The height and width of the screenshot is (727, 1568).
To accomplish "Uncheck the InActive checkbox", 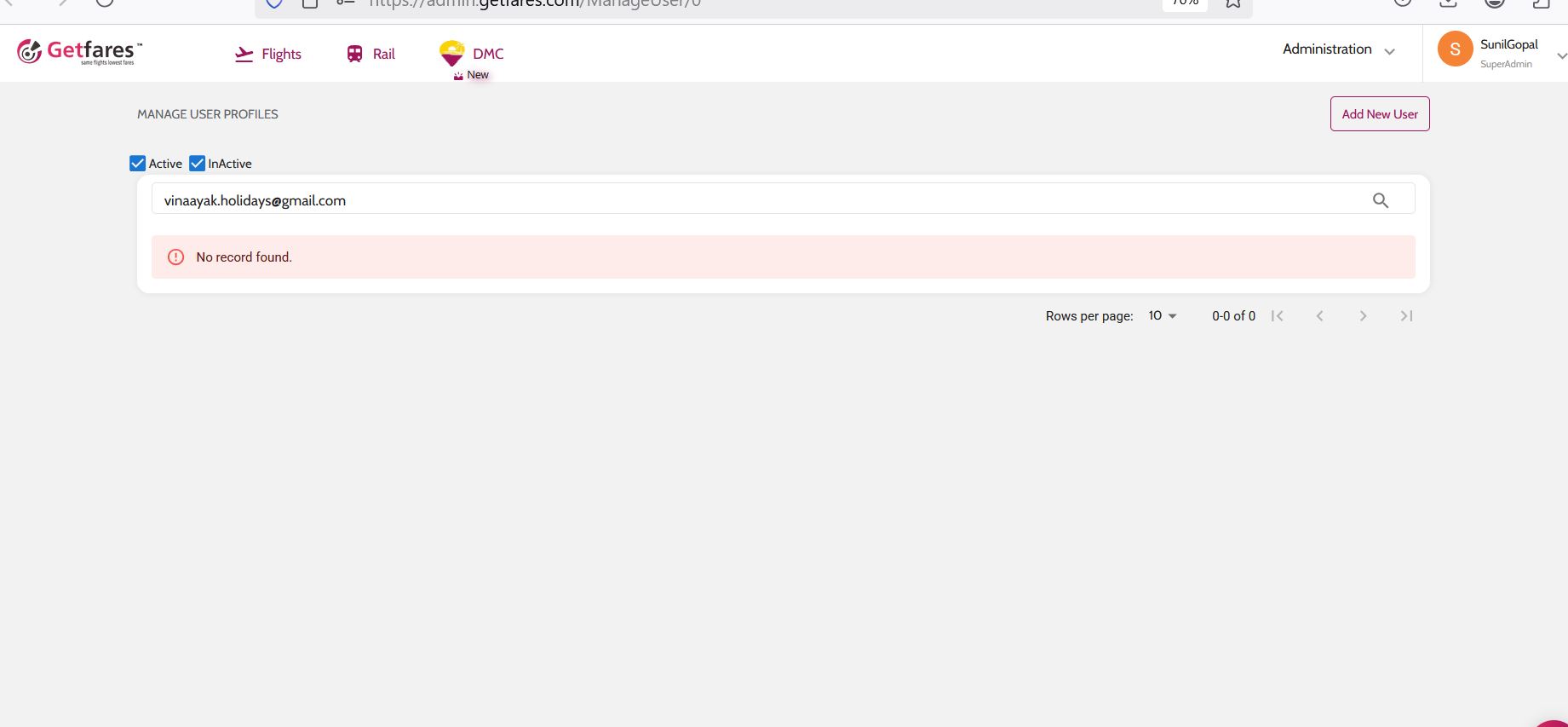I will (x=198, y=164).
